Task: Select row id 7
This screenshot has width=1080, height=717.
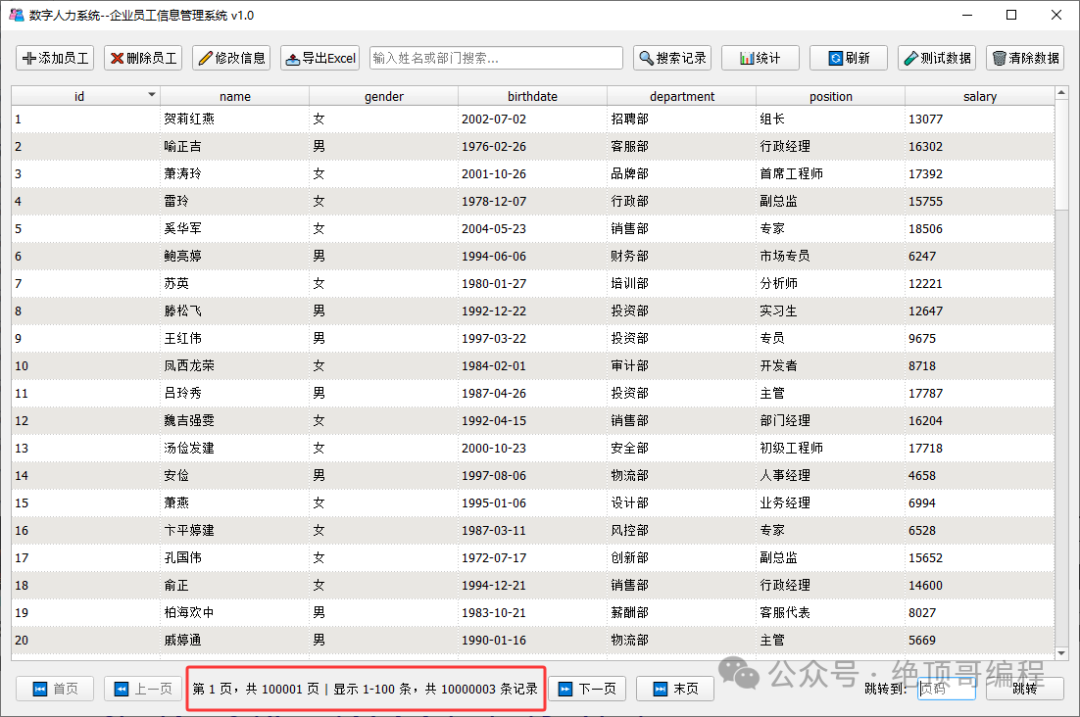Action: click(x=85, y=283)
